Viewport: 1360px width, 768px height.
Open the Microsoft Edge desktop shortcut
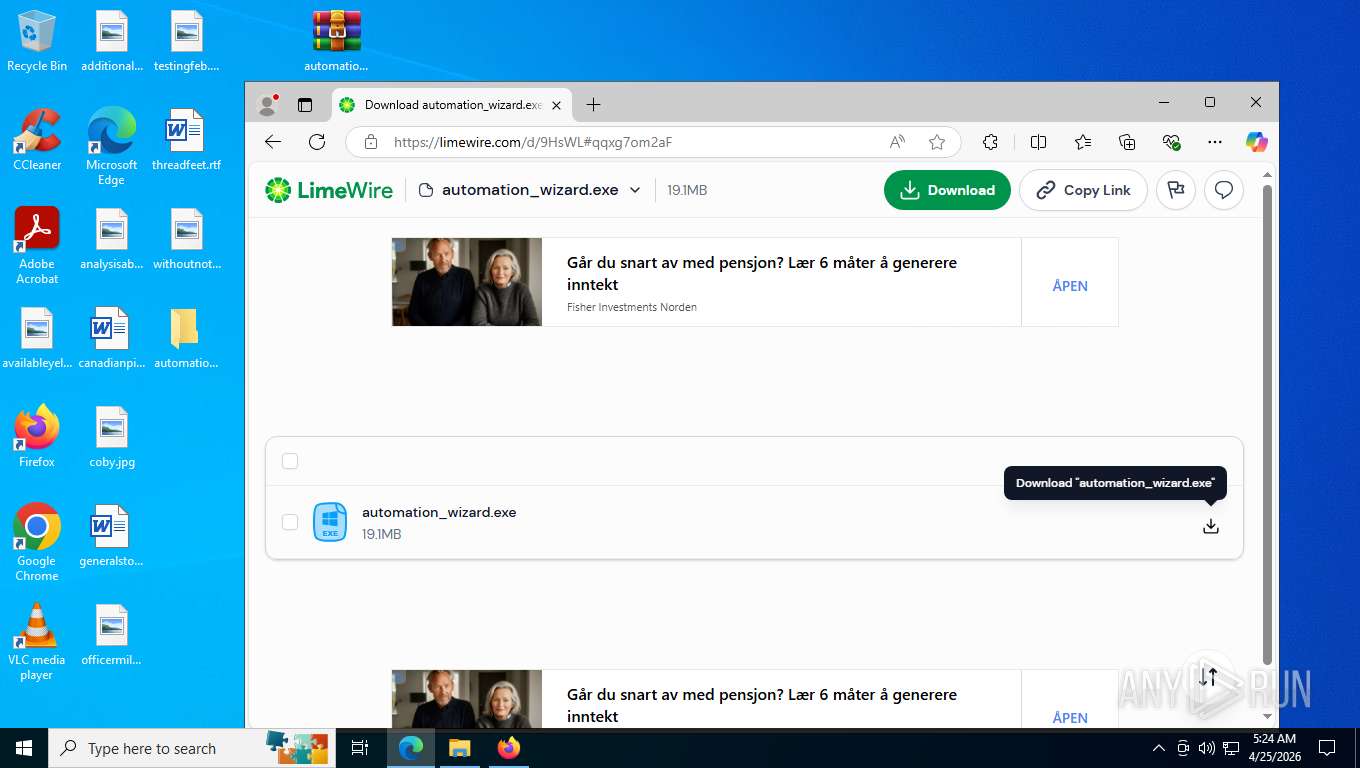(111, 146)
